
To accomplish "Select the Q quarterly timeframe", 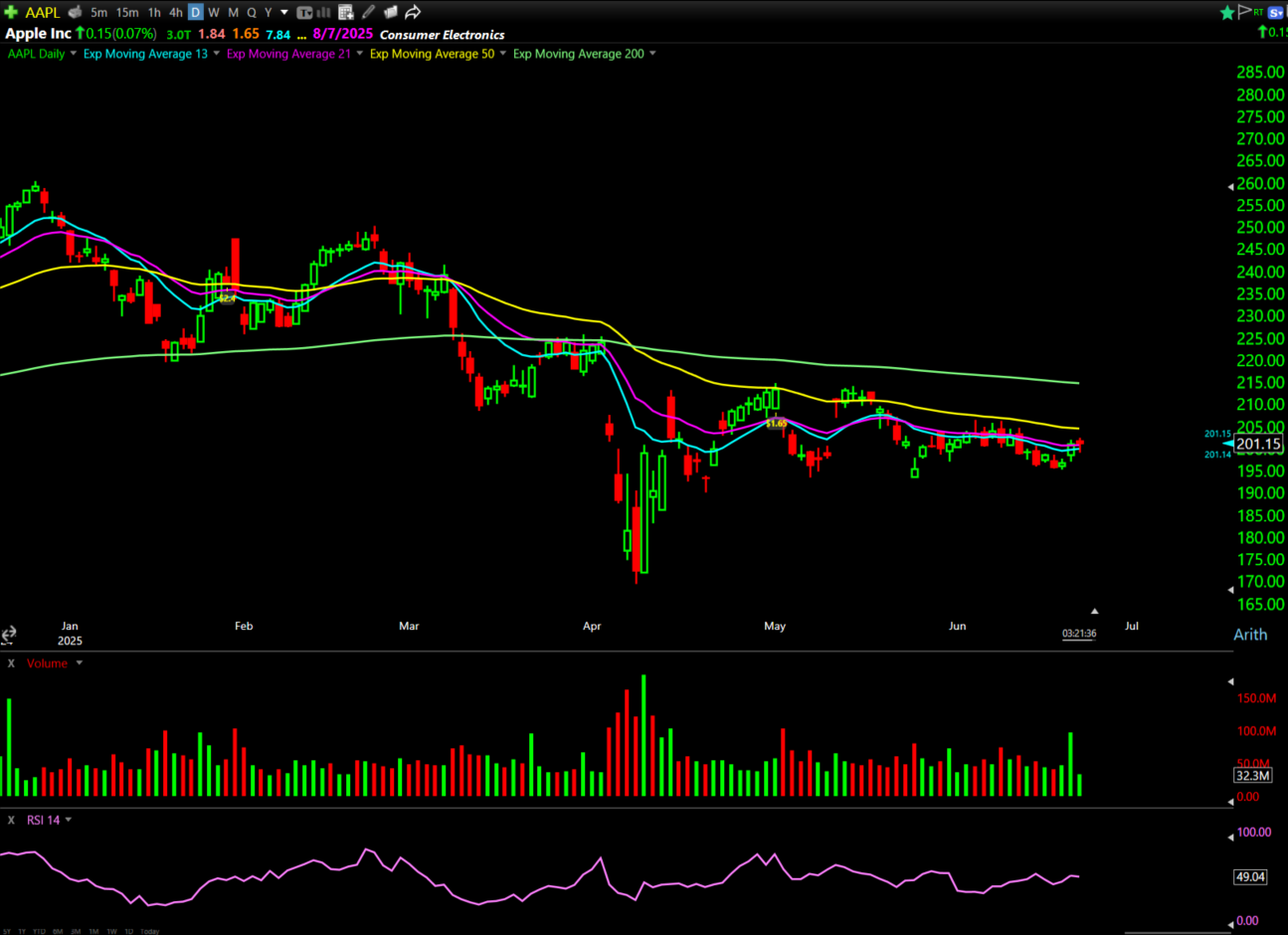I will coord(252,12).
